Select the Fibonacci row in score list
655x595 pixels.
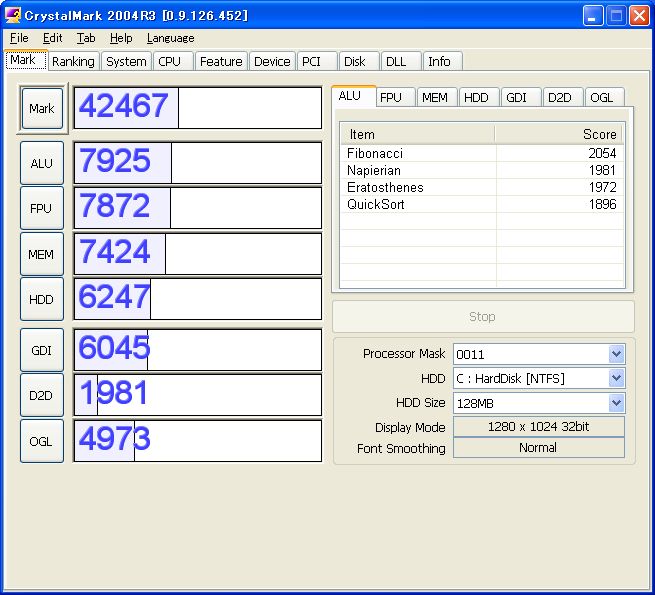pos(482,153)
